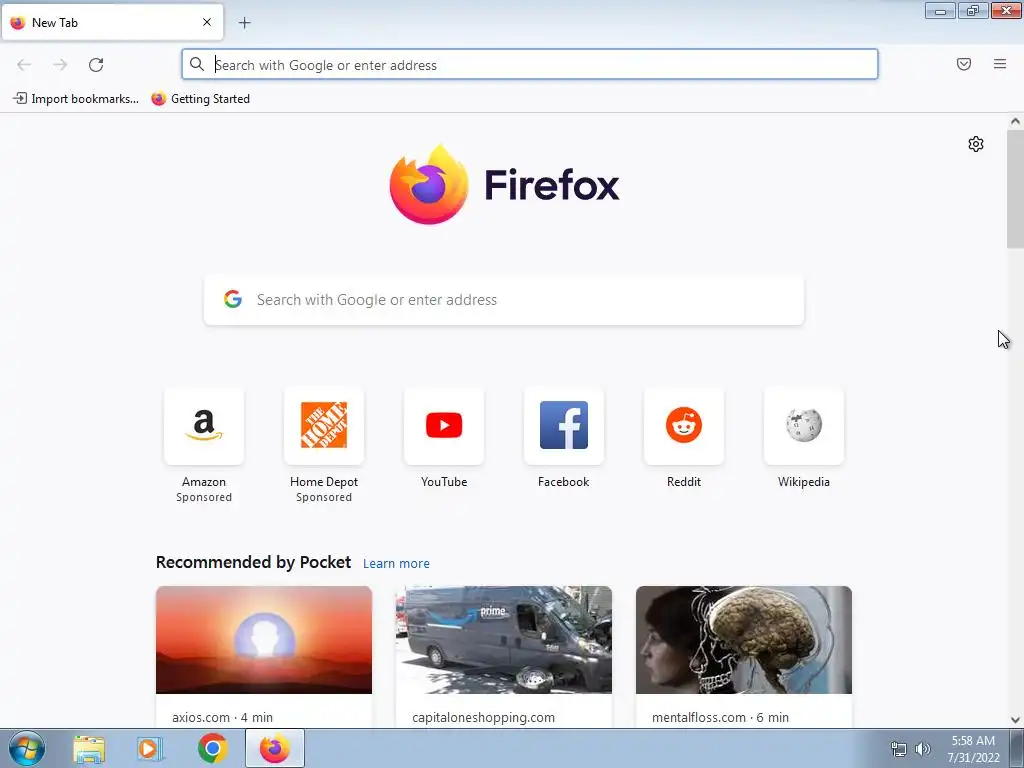Open the capitaloneshopping.com Prime van card
Image resolution: width=1024 pixels, height=768 pixels.
(504, 656)
